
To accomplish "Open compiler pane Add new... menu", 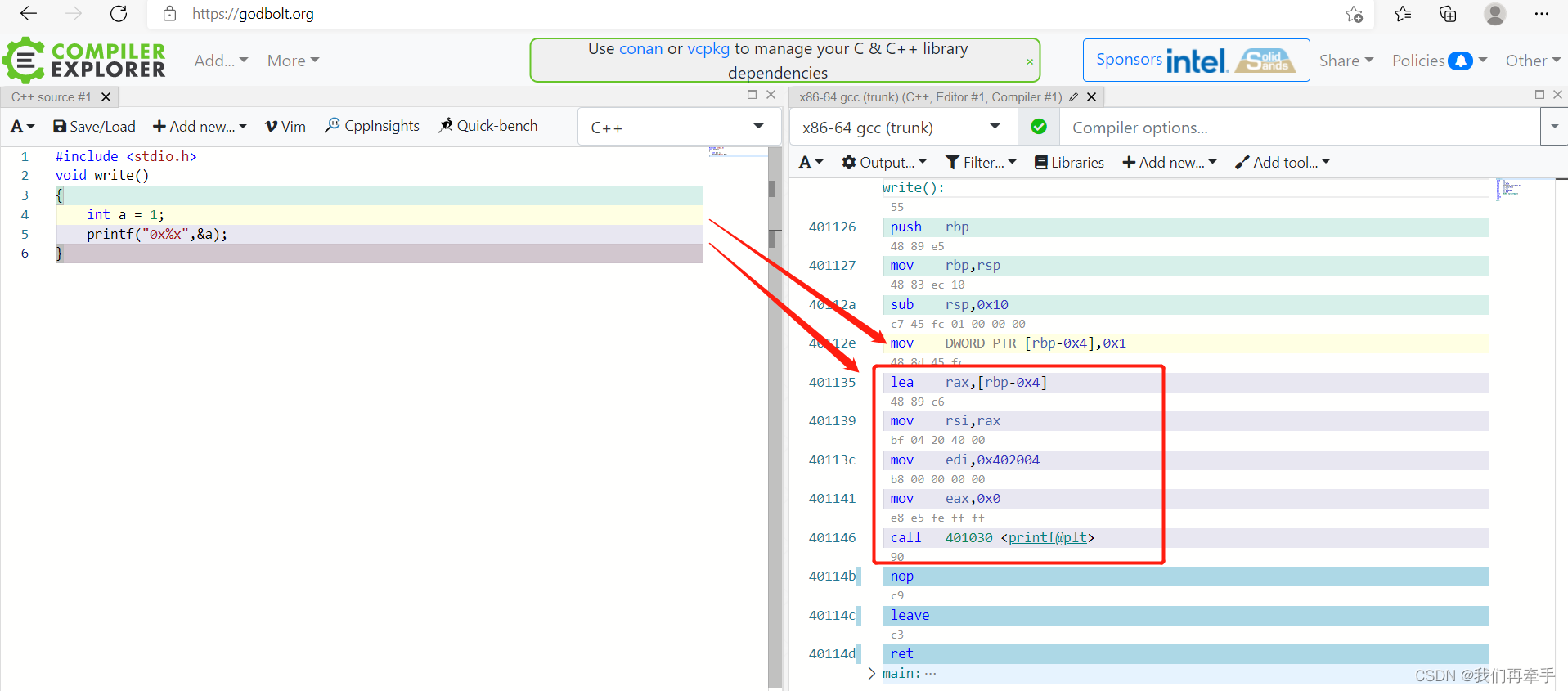I will coord(1170,162).
